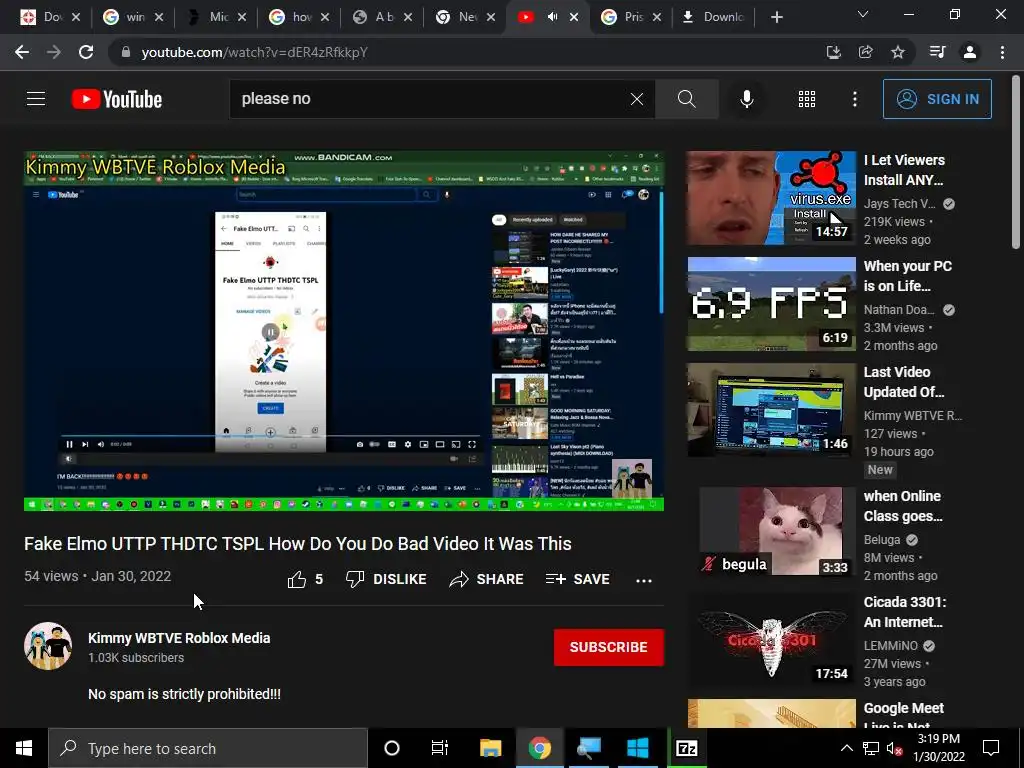Open the Windows Start menu

pyautogui.click(x=24, y=748)
